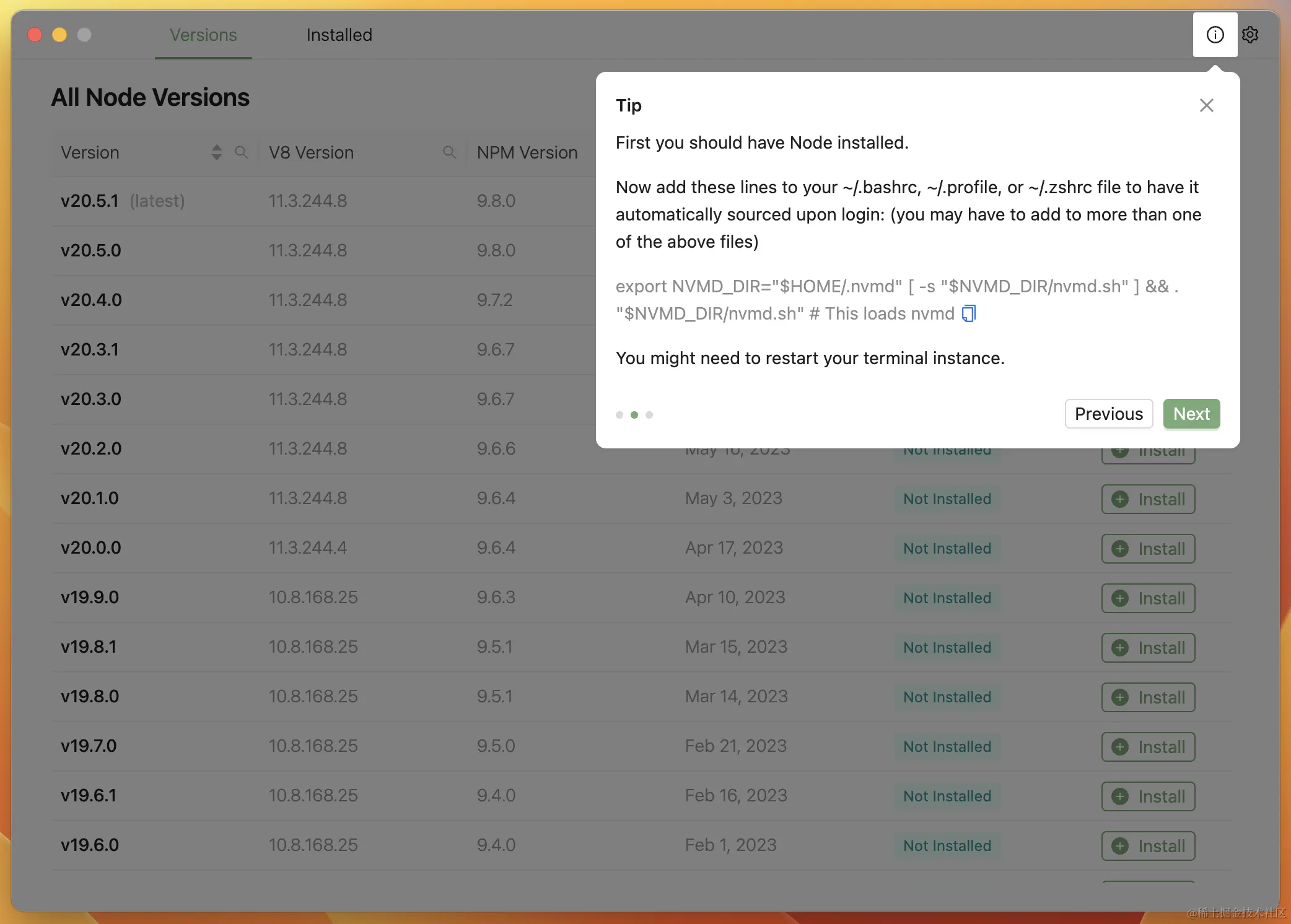Close the Tip popover with the X
The height and width of the screenshot is (924, 1291).
click(x=1206, y=105)
